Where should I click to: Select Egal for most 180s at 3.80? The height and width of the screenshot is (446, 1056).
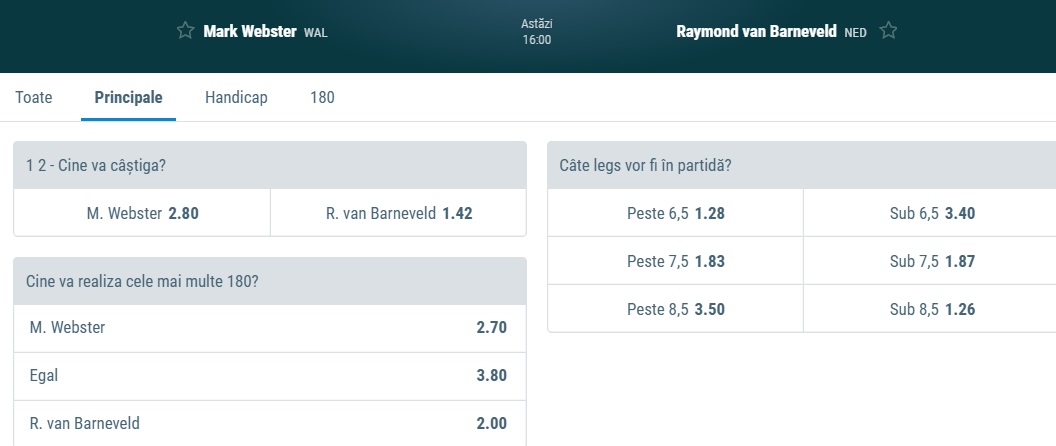tap(269, 376)
